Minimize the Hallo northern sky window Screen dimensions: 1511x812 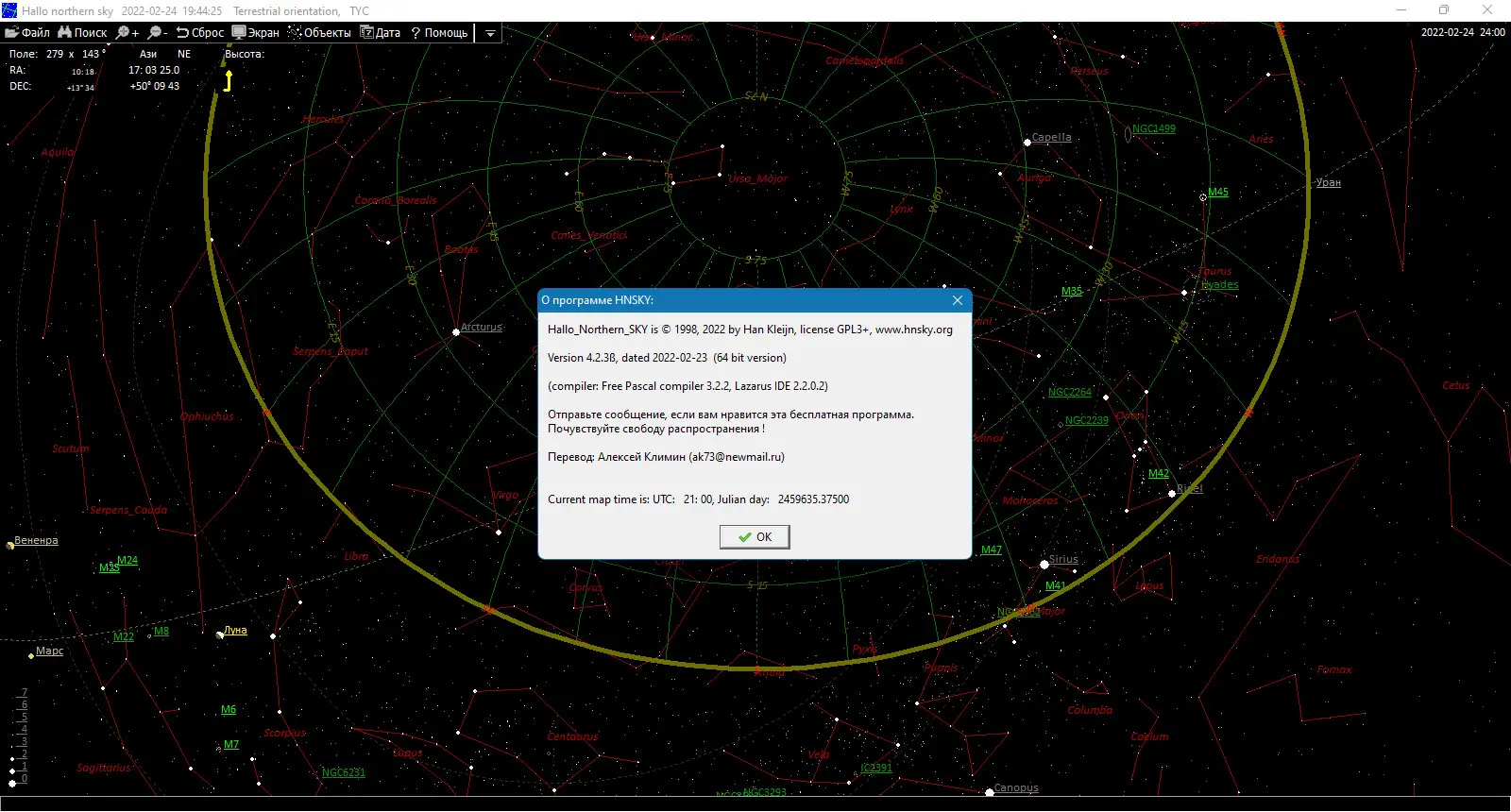tap(1401, 10)
